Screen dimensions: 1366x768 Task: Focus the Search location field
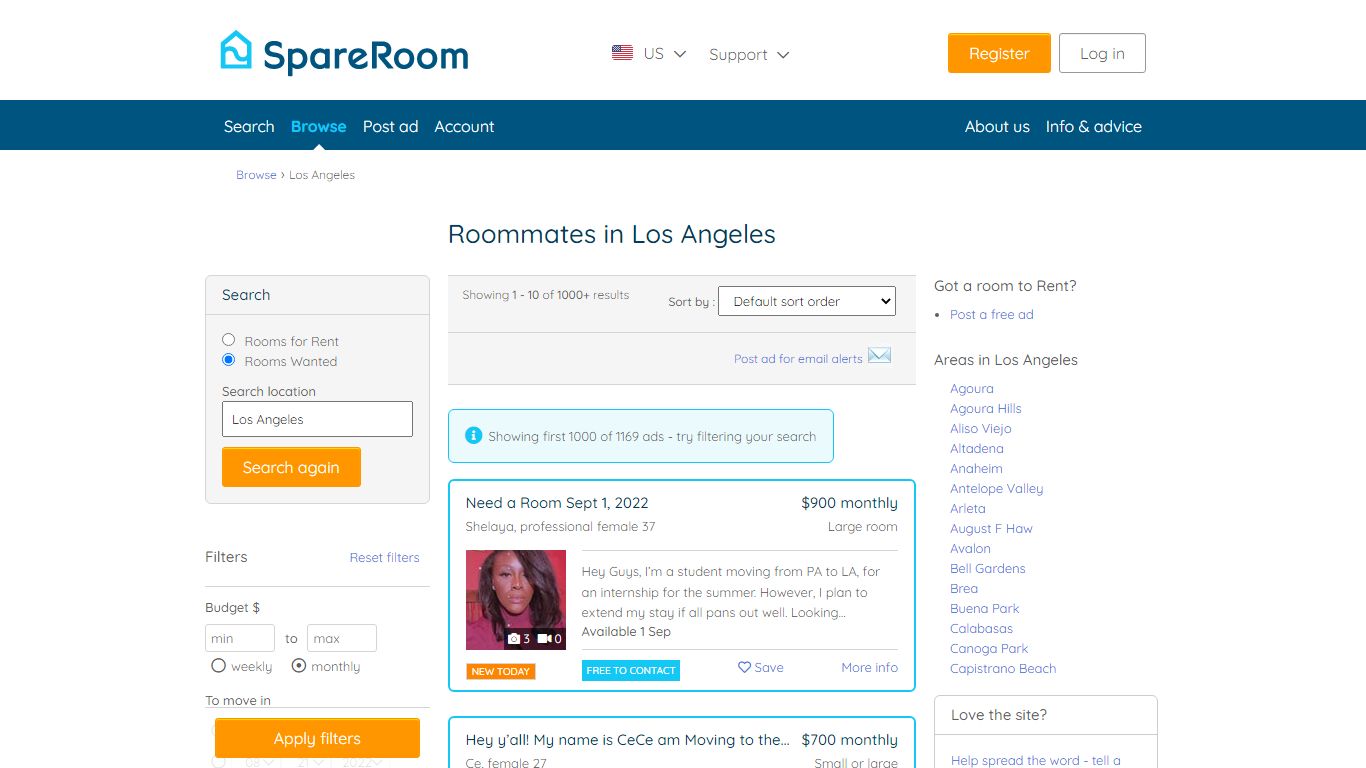point(317,419)
